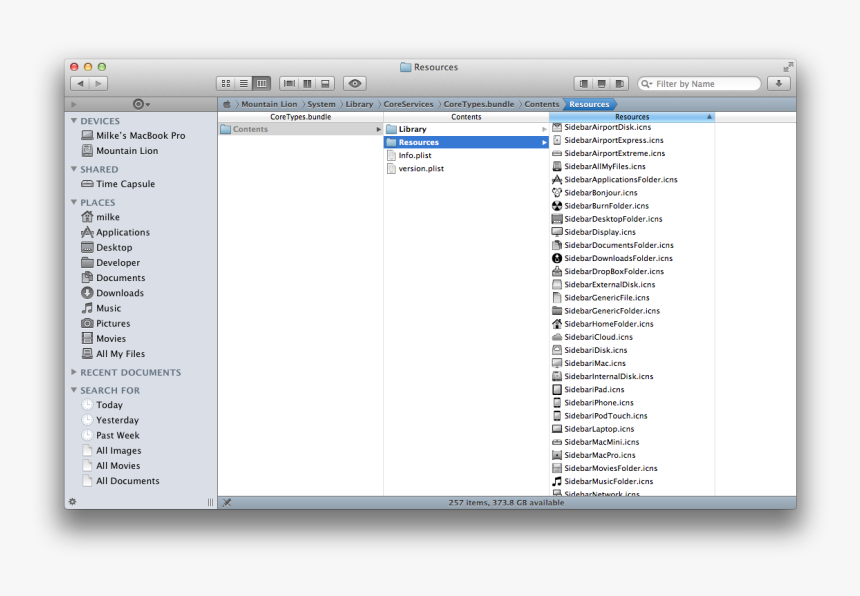Select Contents folder in CoreTypes.bundle column
This screenshot has height=596, width=860.
pyautogui.click(x=301, y=129)
